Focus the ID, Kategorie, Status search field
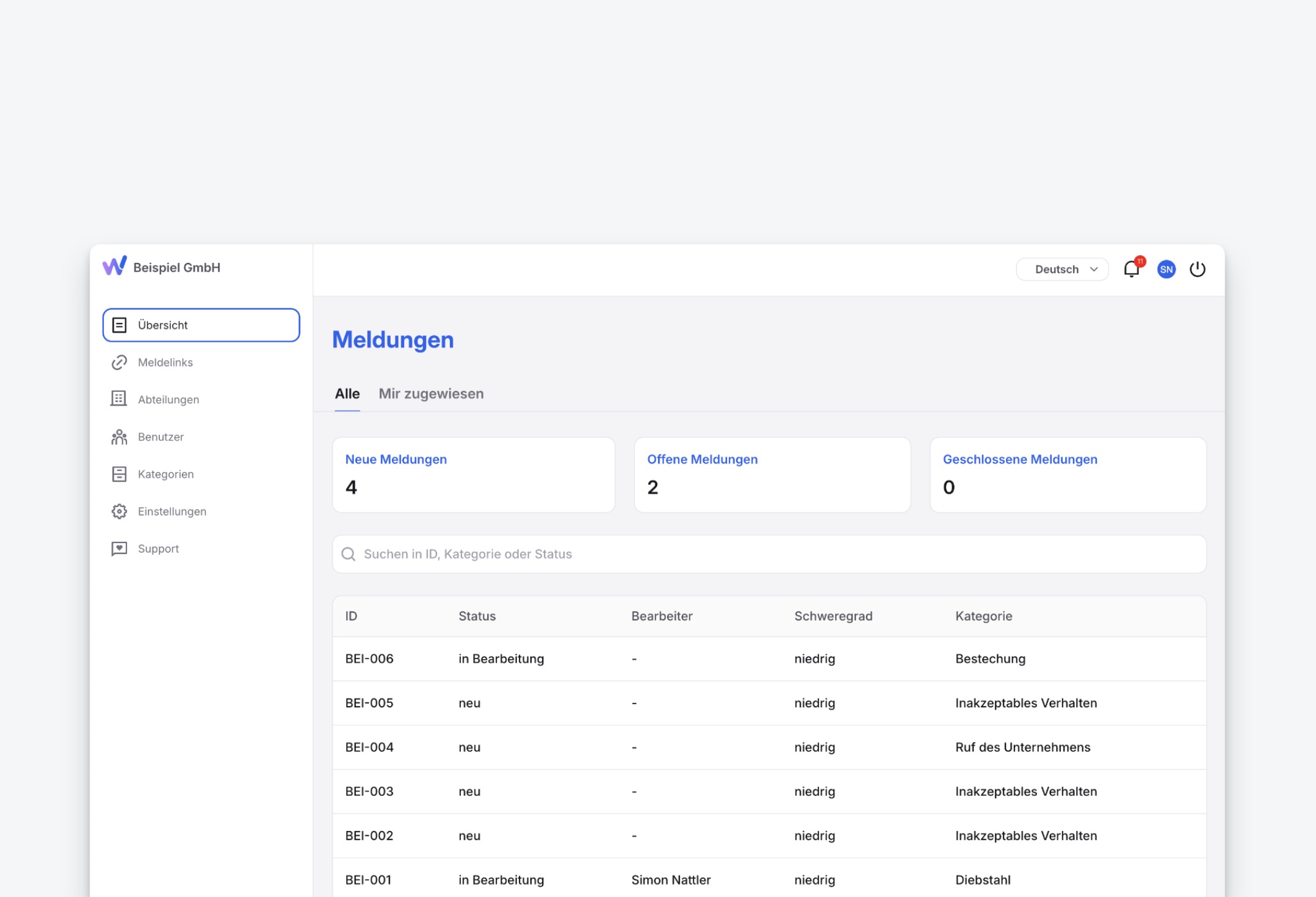Screen dimensions: 1316x897 (769, 554)
